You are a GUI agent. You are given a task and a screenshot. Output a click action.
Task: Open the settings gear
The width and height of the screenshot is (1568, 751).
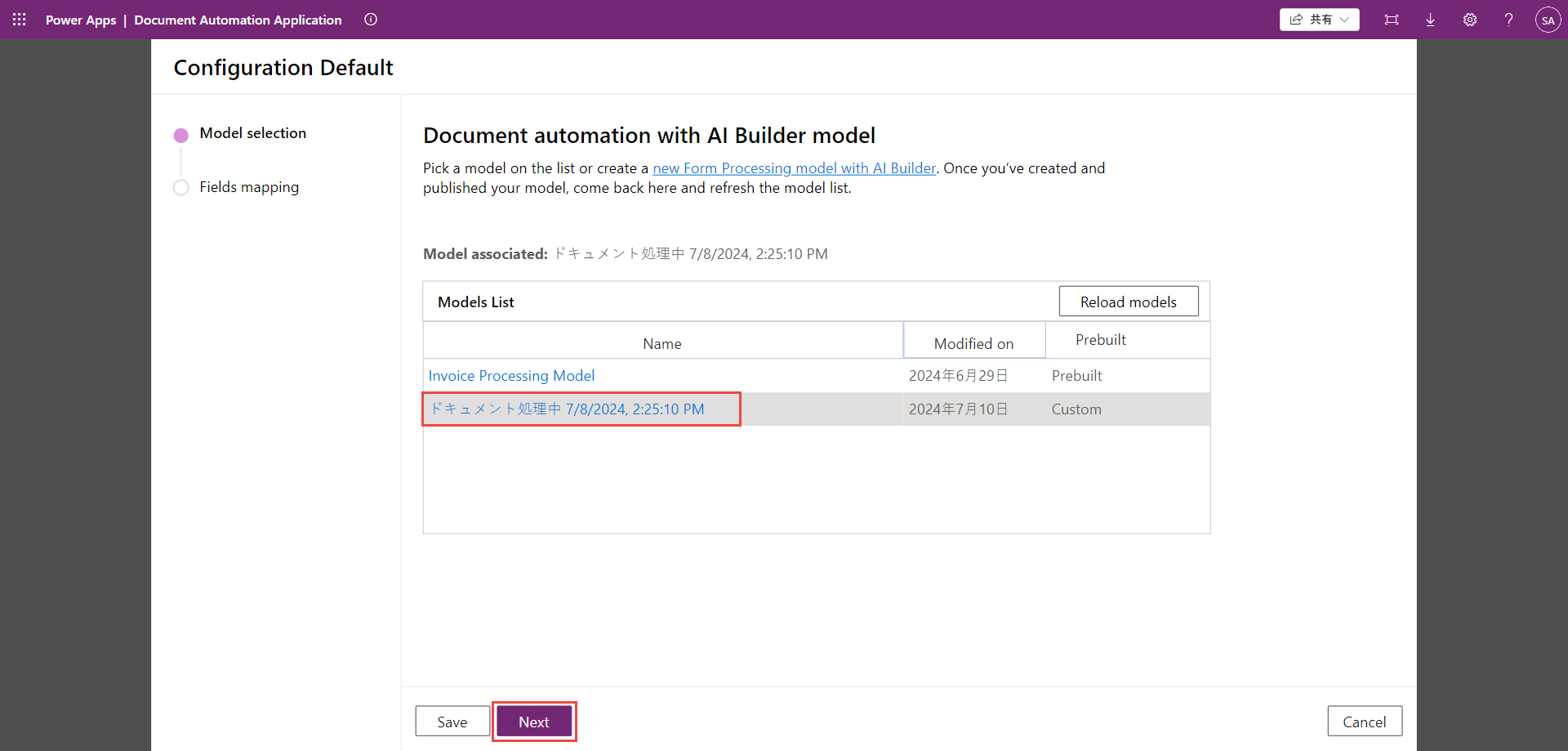click(x=1470, y=20)
